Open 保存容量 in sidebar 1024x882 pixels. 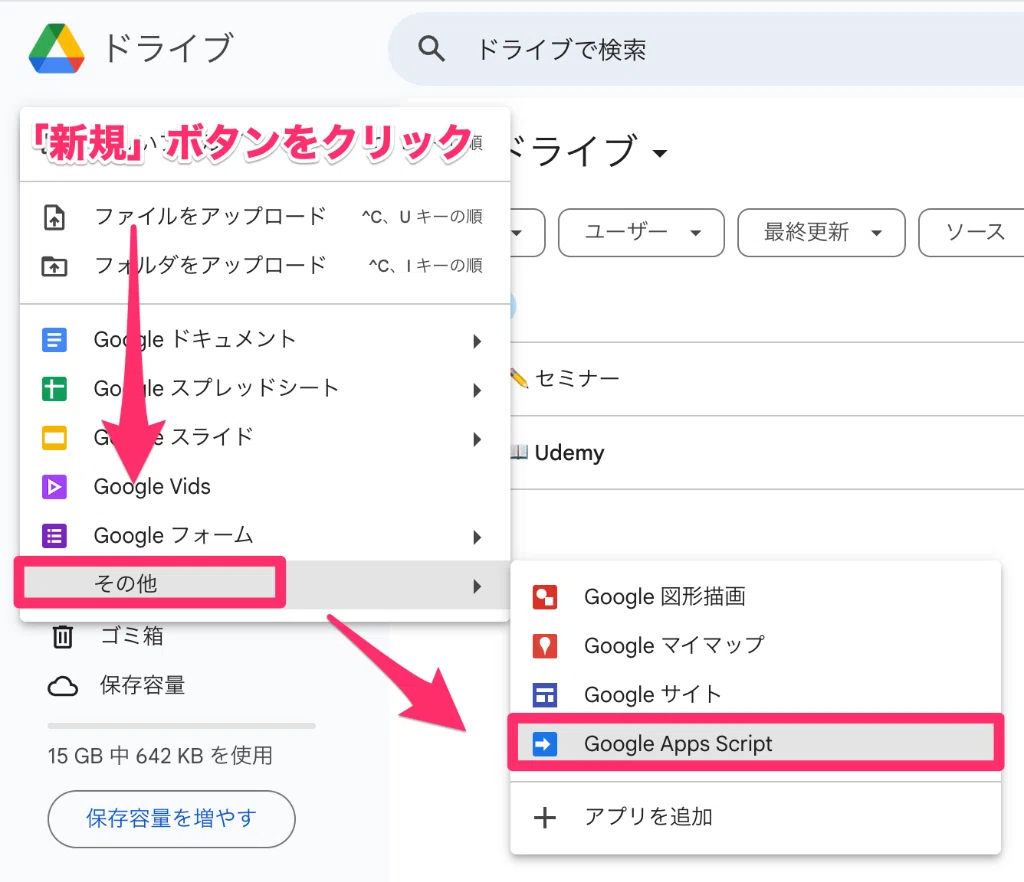(x=142, y=685)
